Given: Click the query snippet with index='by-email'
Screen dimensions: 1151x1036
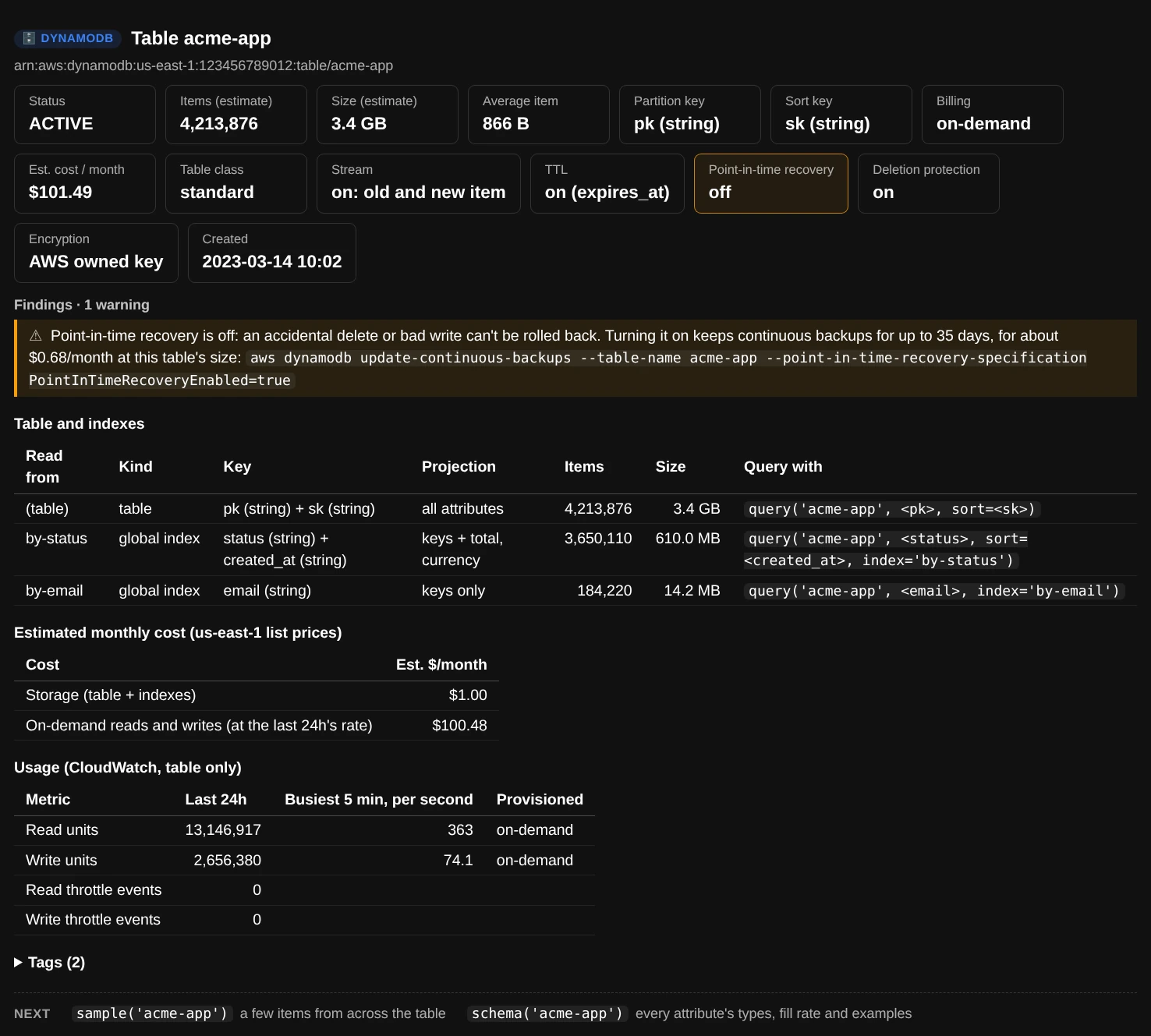Looking at the screenshot, I should [934, 591].
